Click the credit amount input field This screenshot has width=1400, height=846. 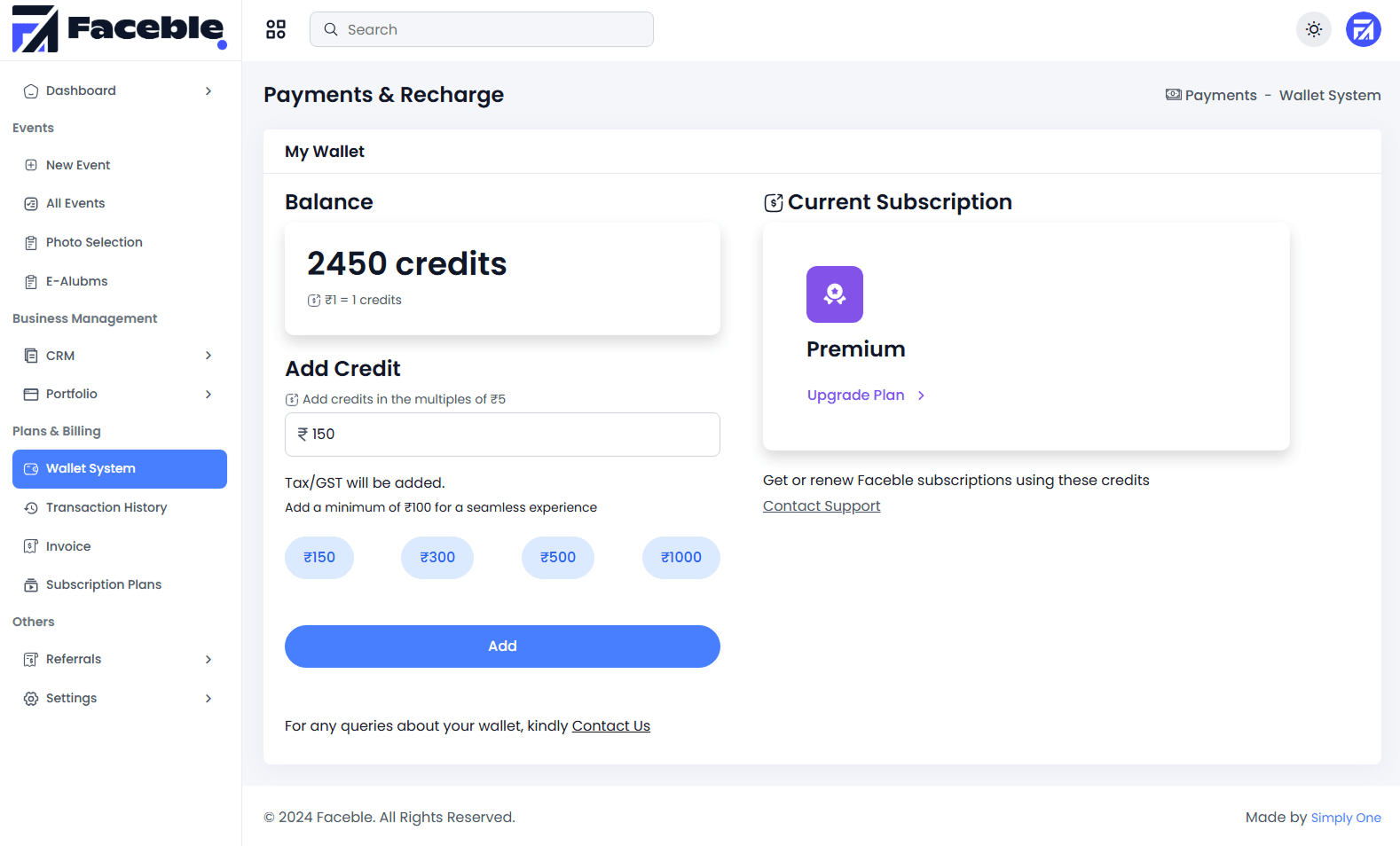pyautogui.click(x=502, y=435)
